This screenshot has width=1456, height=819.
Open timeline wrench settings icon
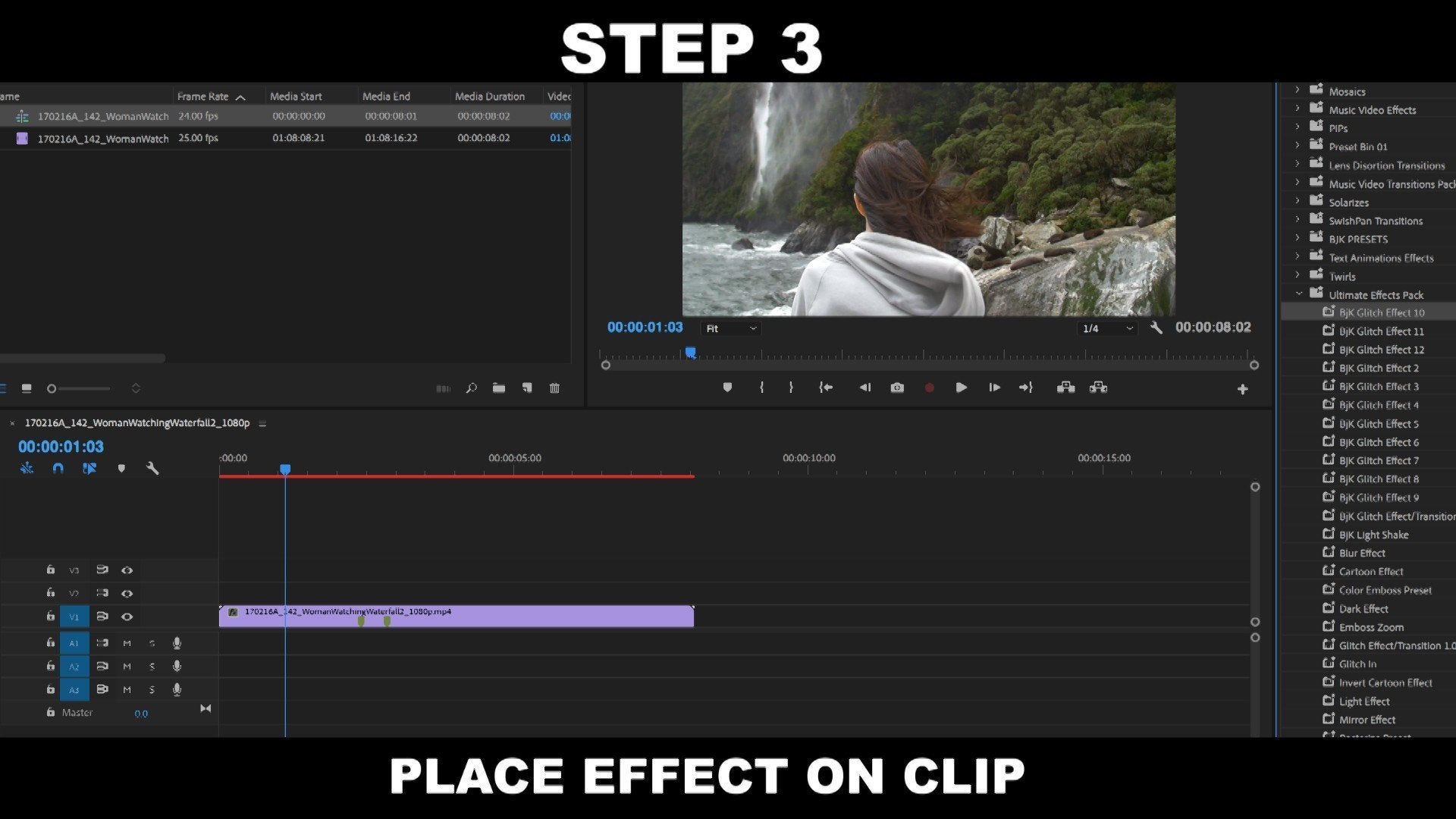coord(152,469)
